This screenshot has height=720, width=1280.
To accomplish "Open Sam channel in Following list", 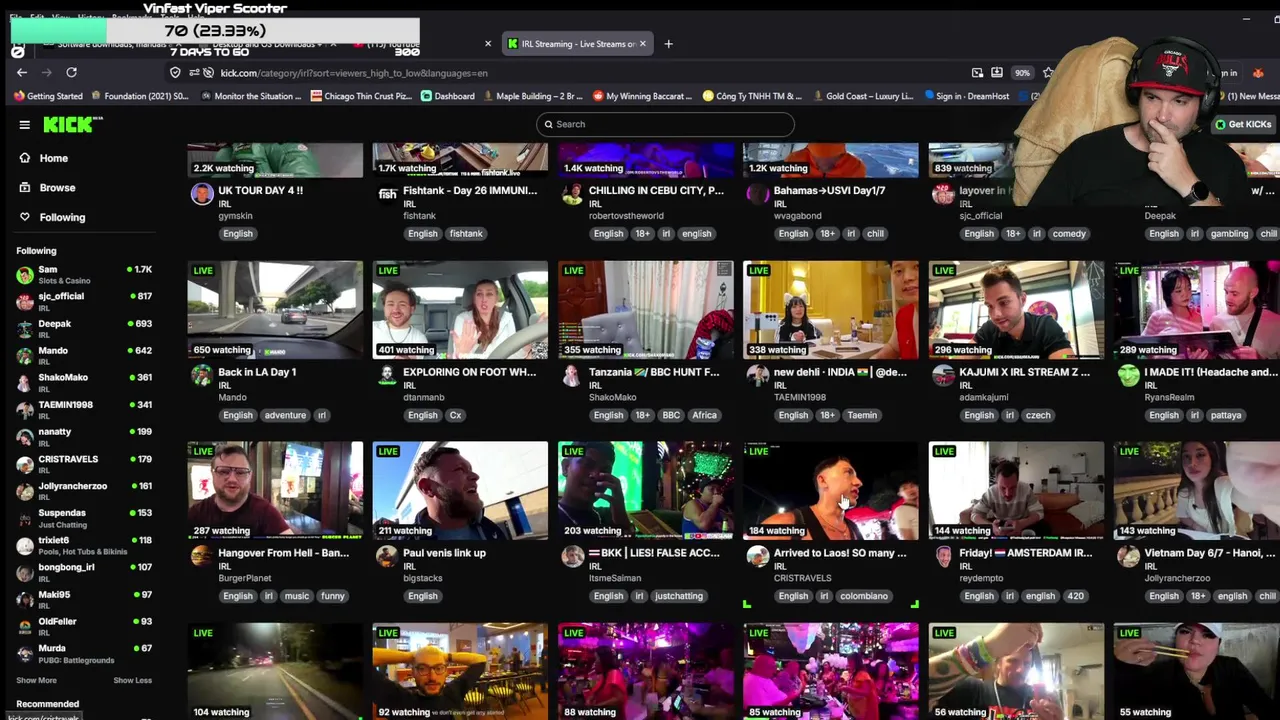I will [x=84, y=274].
